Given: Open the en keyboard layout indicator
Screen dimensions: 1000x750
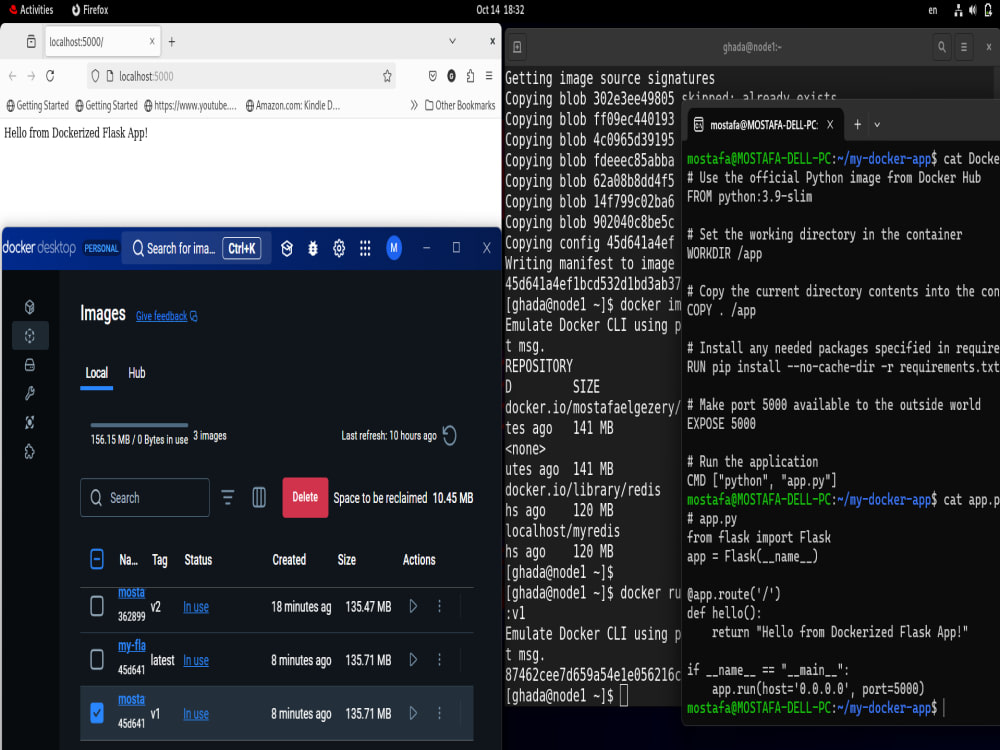Looking at the screenshot, I should [932, 10].
